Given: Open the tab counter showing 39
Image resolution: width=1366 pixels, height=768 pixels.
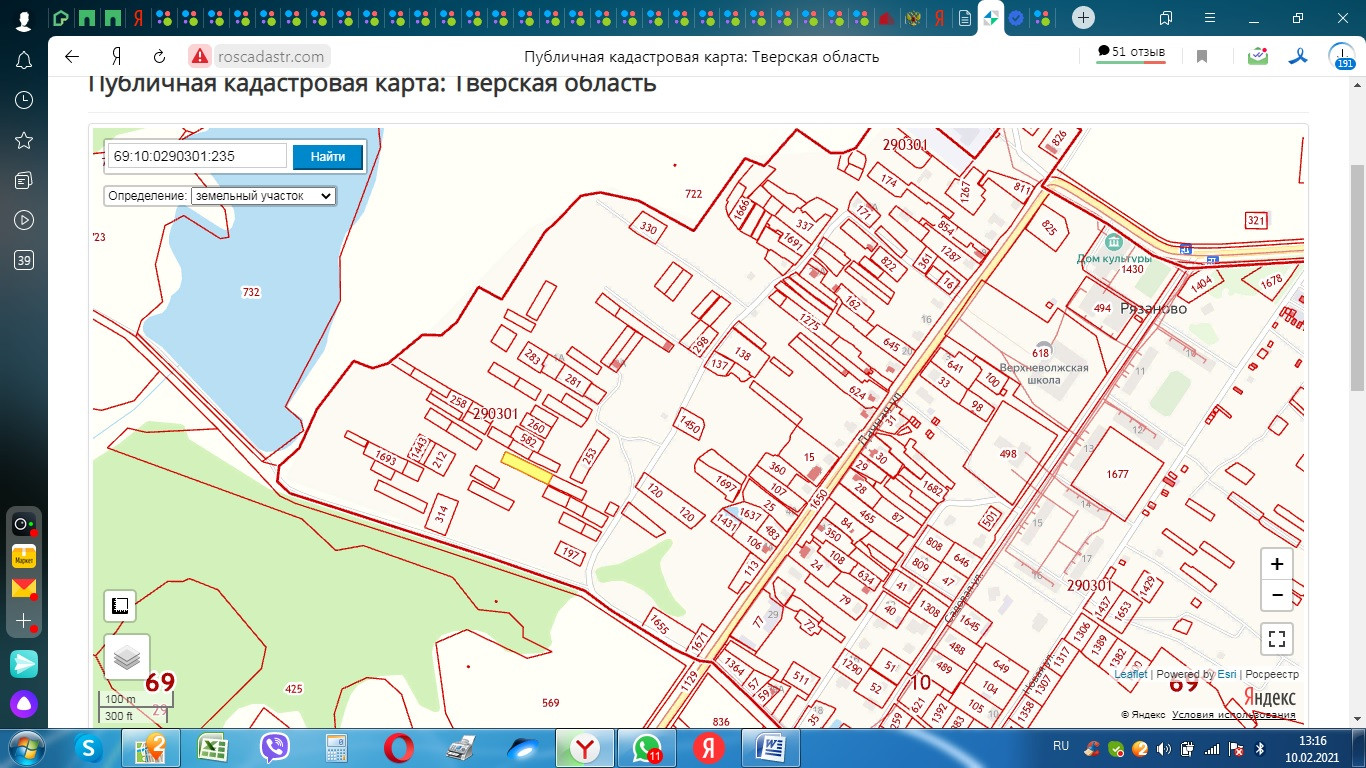Looking at the screenshot, I should (24, 260).
